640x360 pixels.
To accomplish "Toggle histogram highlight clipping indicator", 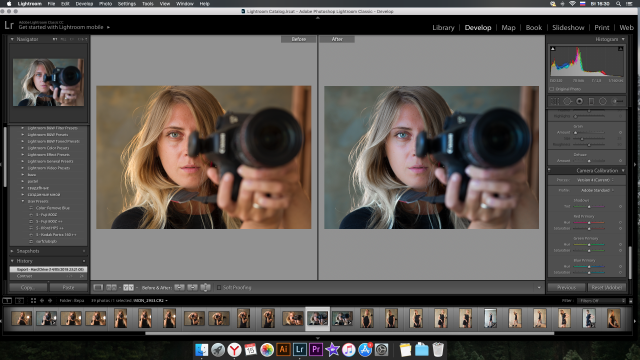I will point(620,49).
